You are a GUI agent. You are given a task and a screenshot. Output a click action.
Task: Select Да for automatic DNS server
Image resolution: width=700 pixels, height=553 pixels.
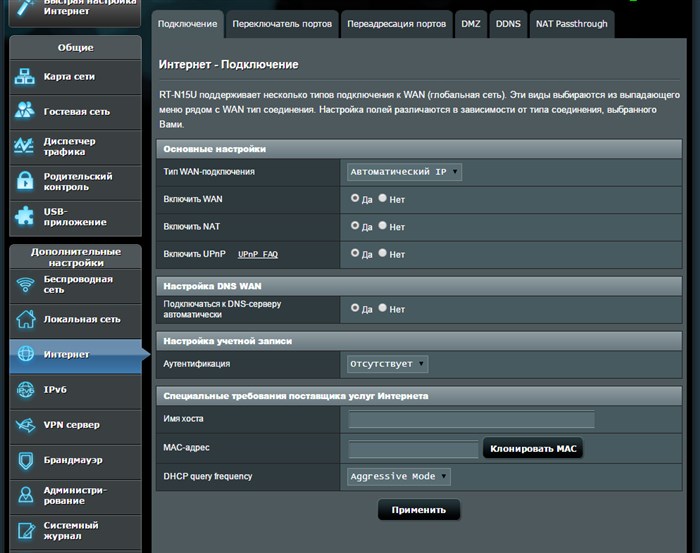[355, 308]
